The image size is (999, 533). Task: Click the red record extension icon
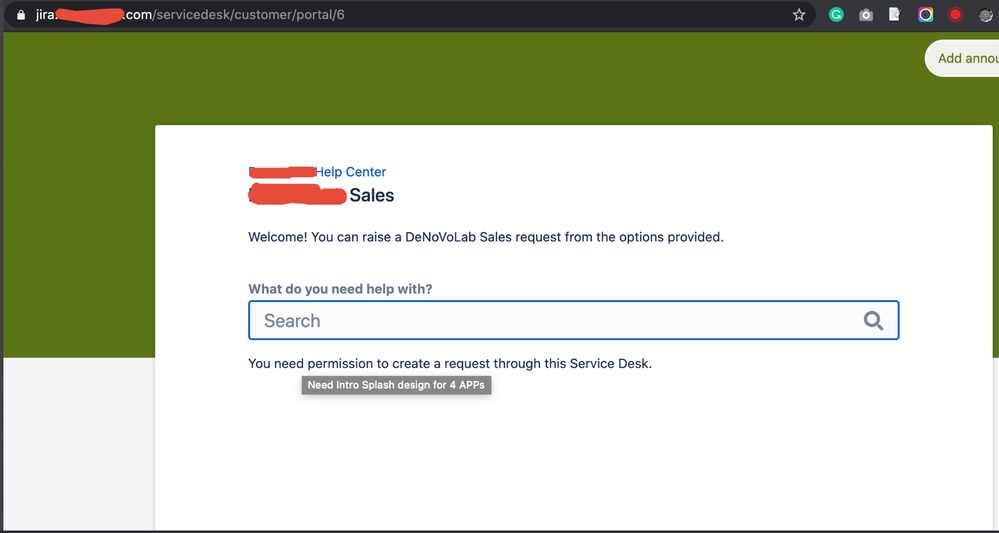(x=955, y=15)
